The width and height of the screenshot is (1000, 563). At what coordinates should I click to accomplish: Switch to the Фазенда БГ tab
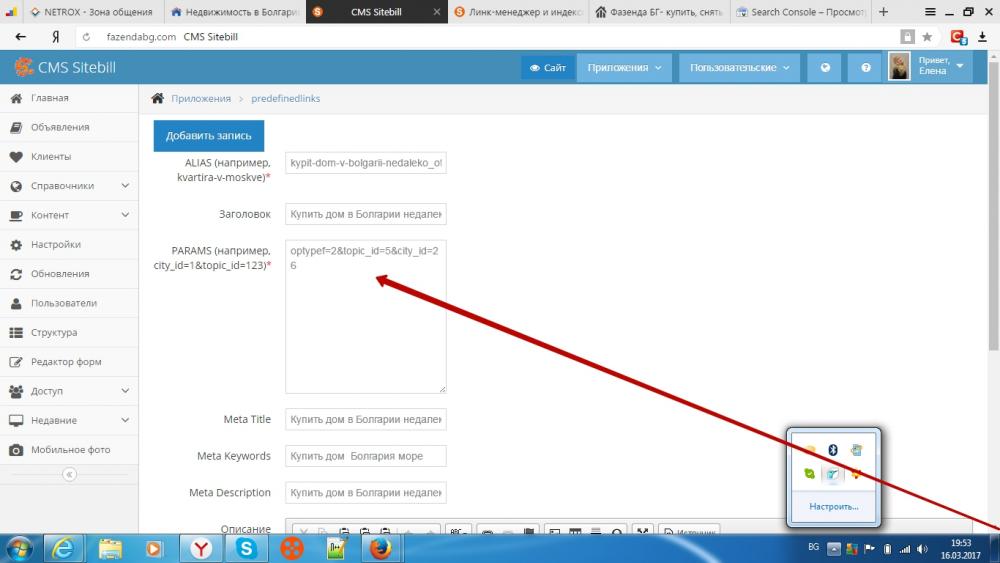(x=659, y=11)
